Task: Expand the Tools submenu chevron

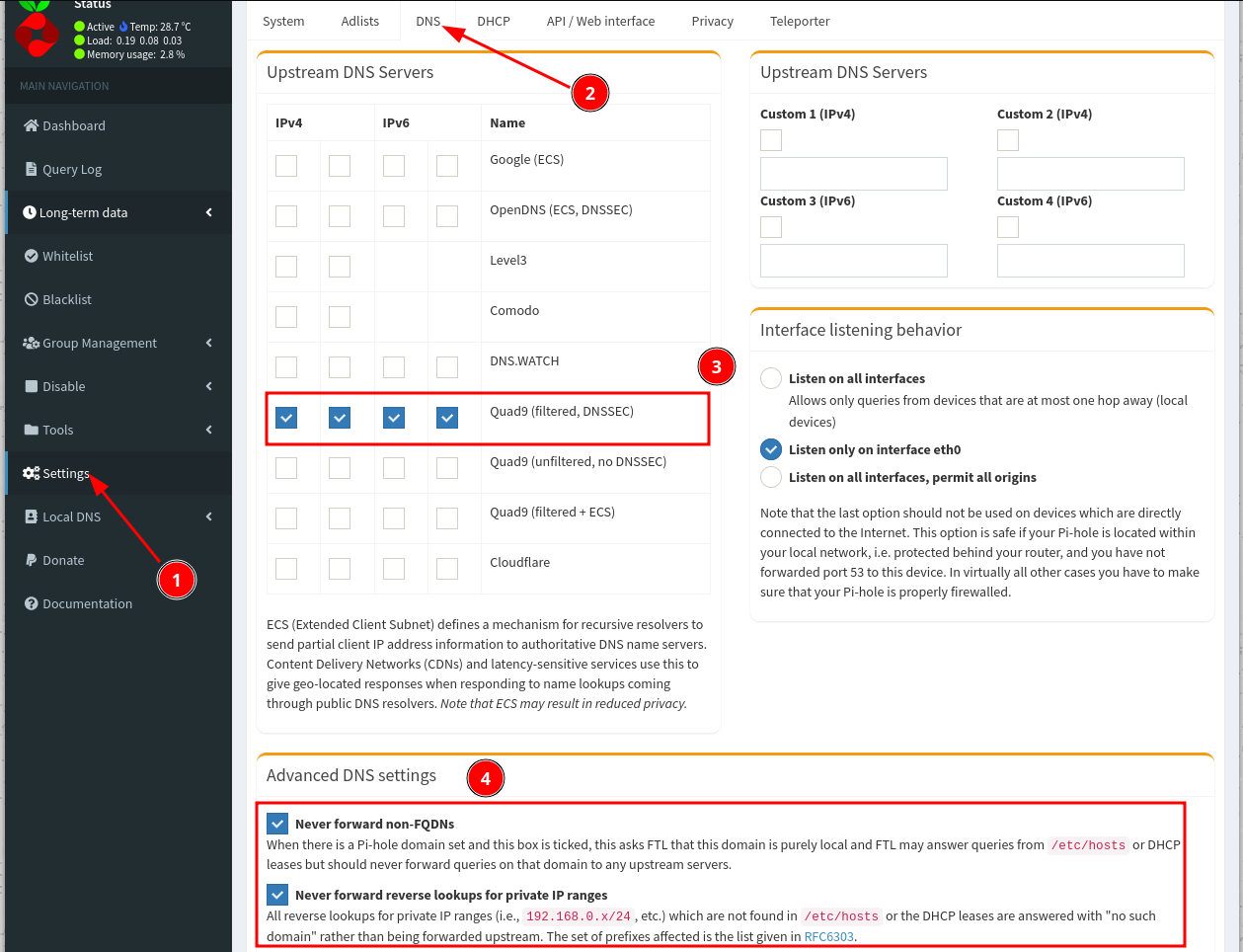Action: (209, 430)
